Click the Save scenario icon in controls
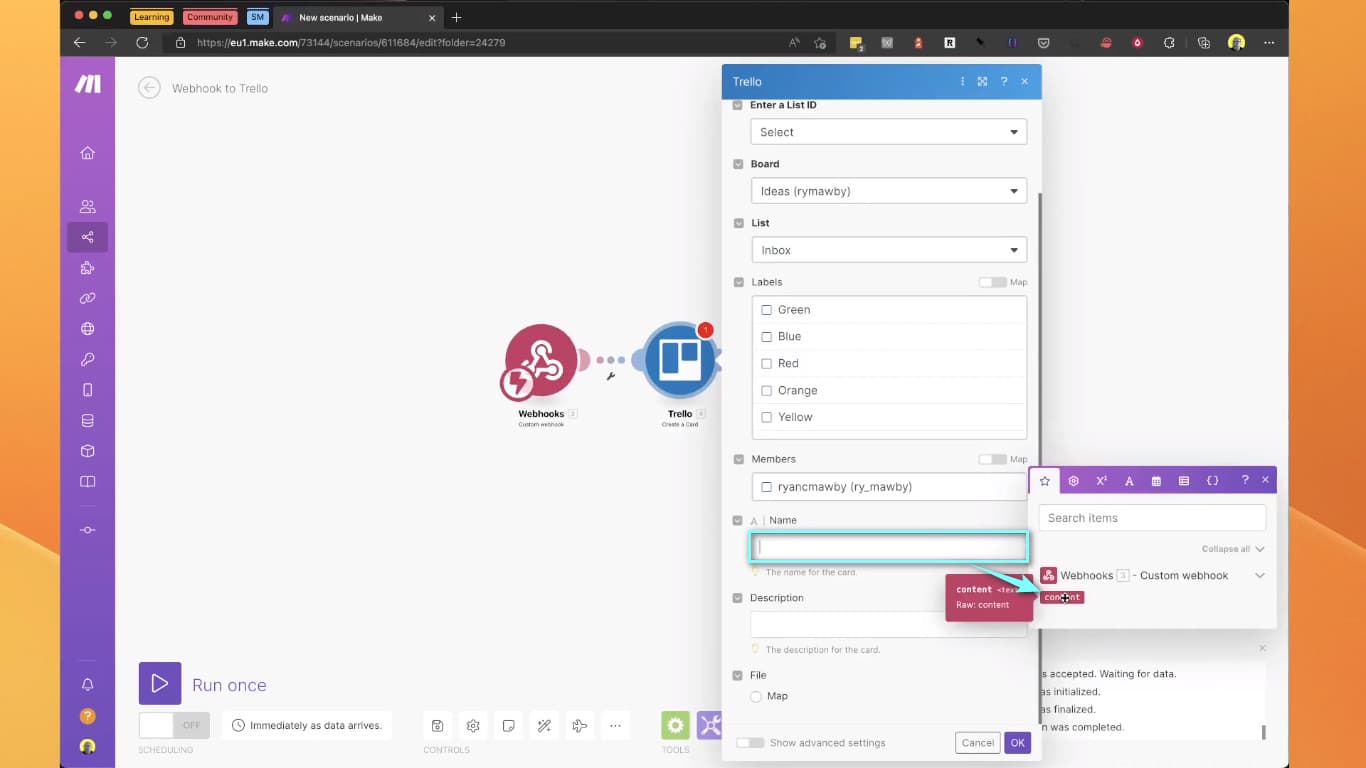1366x768 pixels. [437, 726]
